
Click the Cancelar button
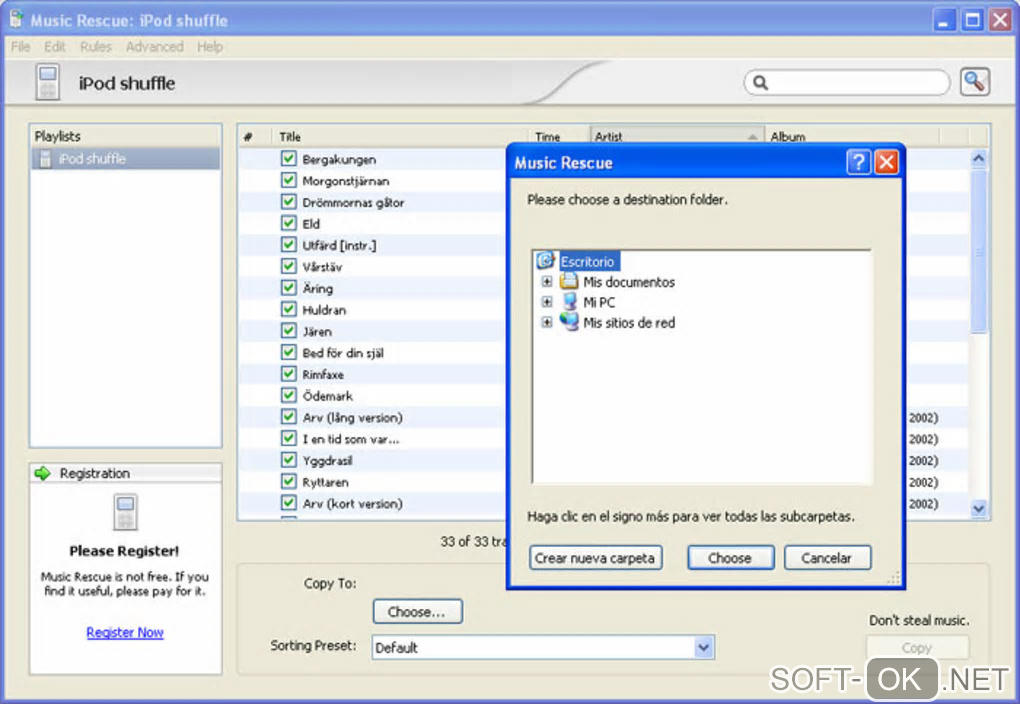(827, 558)
